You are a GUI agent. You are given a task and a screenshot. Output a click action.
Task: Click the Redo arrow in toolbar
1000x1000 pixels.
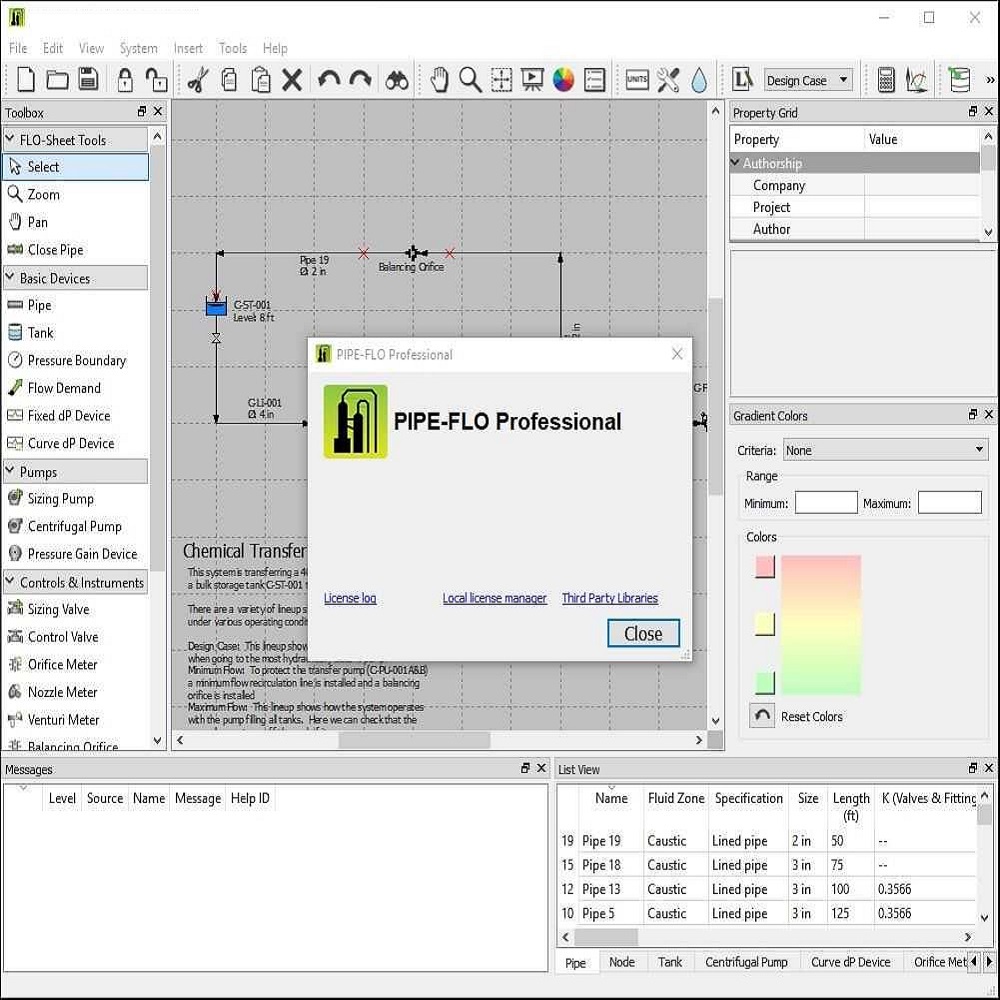(x=360, y=80)
